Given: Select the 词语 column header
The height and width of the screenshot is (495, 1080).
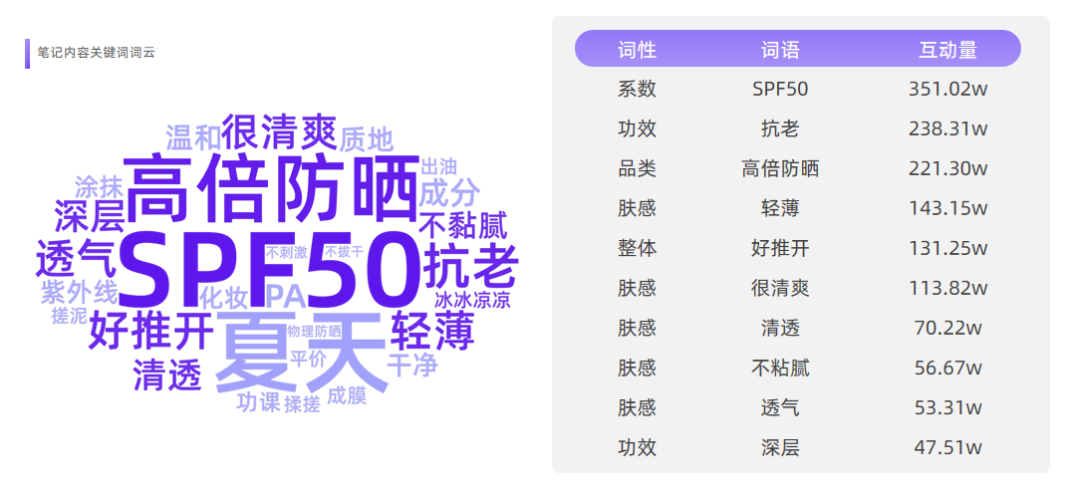Looking at the screenshot, I should coord(780,50).
